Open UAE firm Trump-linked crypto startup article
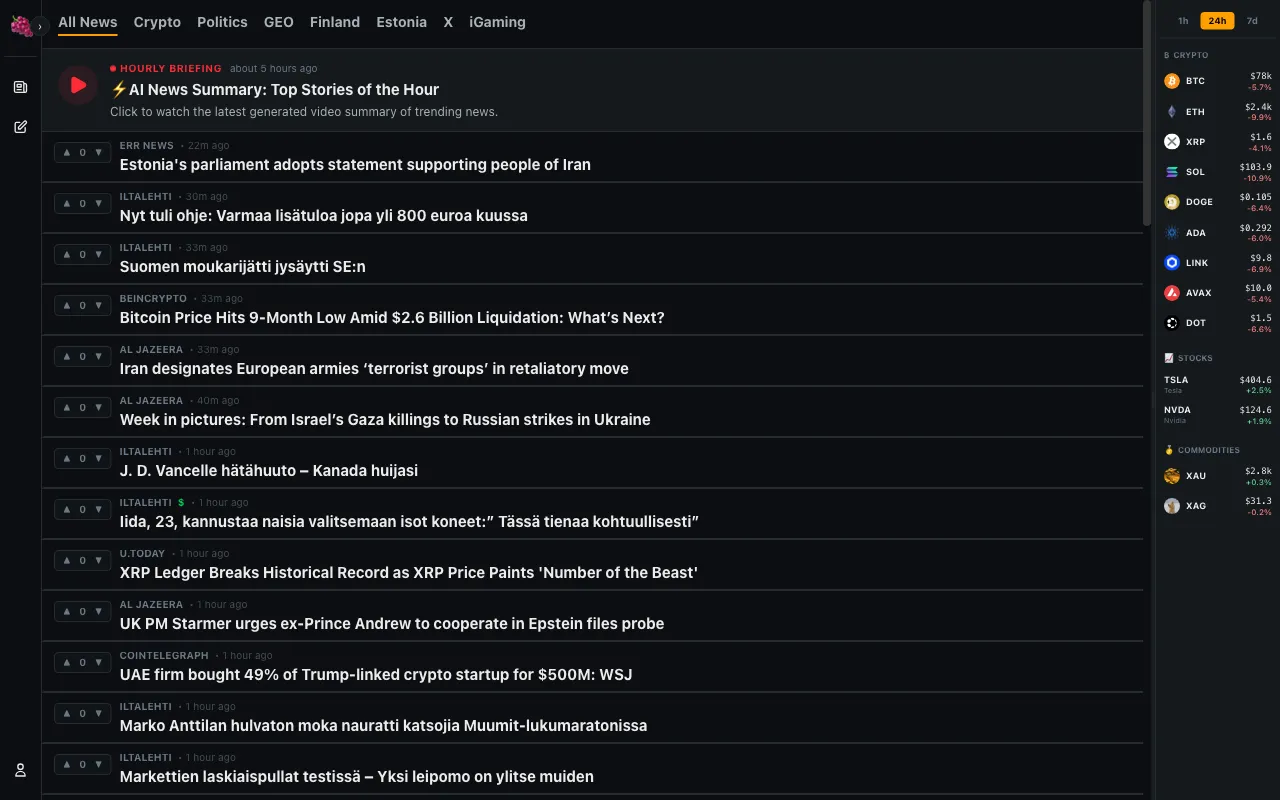The height and width of the screenshot is (800, 1280). (x=376, y=675)
